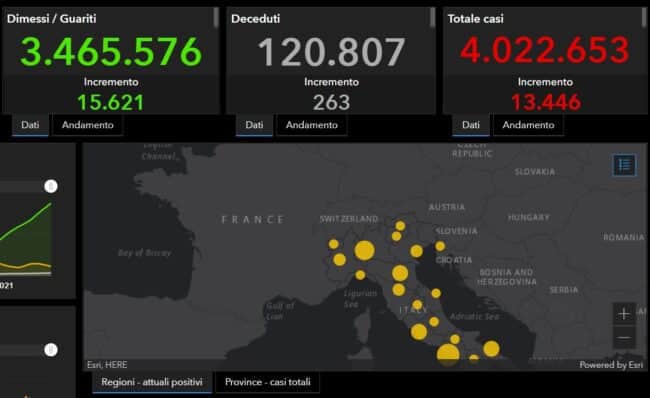Open the Powered by Esri link
The image size is (650, 398).
click(611, 365)
